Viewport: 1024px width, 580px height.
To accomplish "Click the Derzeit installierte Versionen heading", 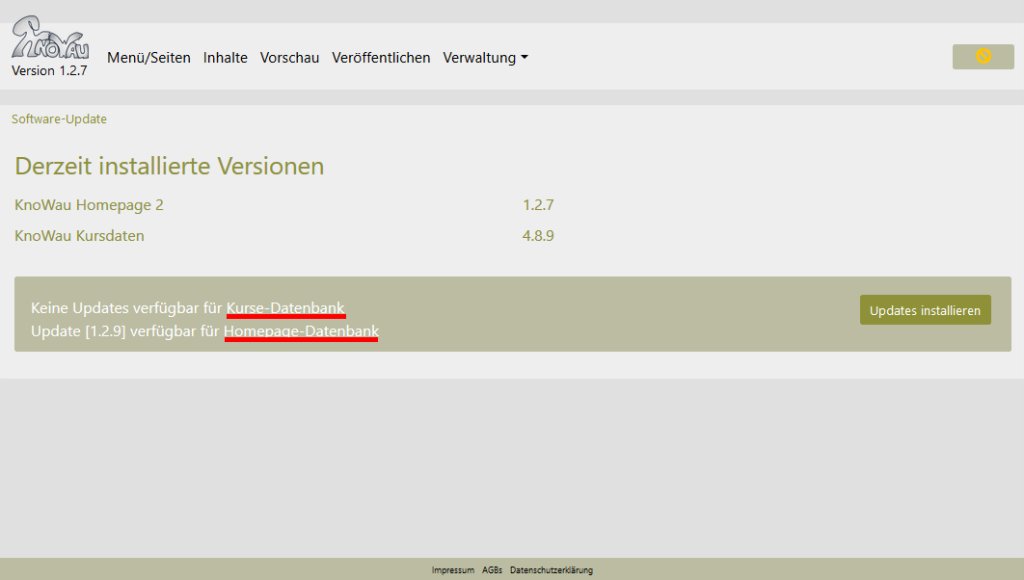I will [x=169, y=166].
